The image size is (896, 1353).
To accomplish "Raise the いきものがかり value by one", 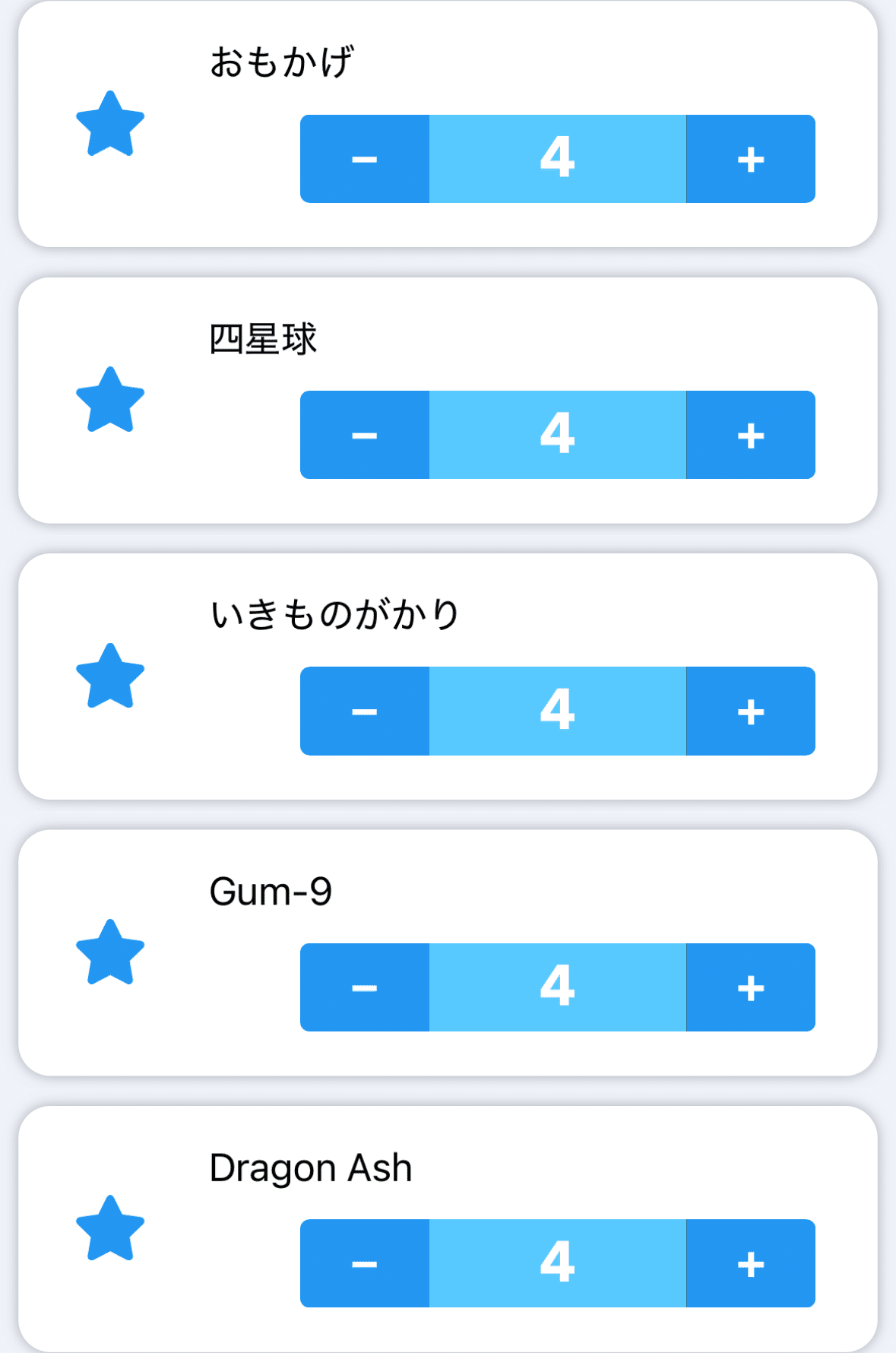I will [751, 711].
